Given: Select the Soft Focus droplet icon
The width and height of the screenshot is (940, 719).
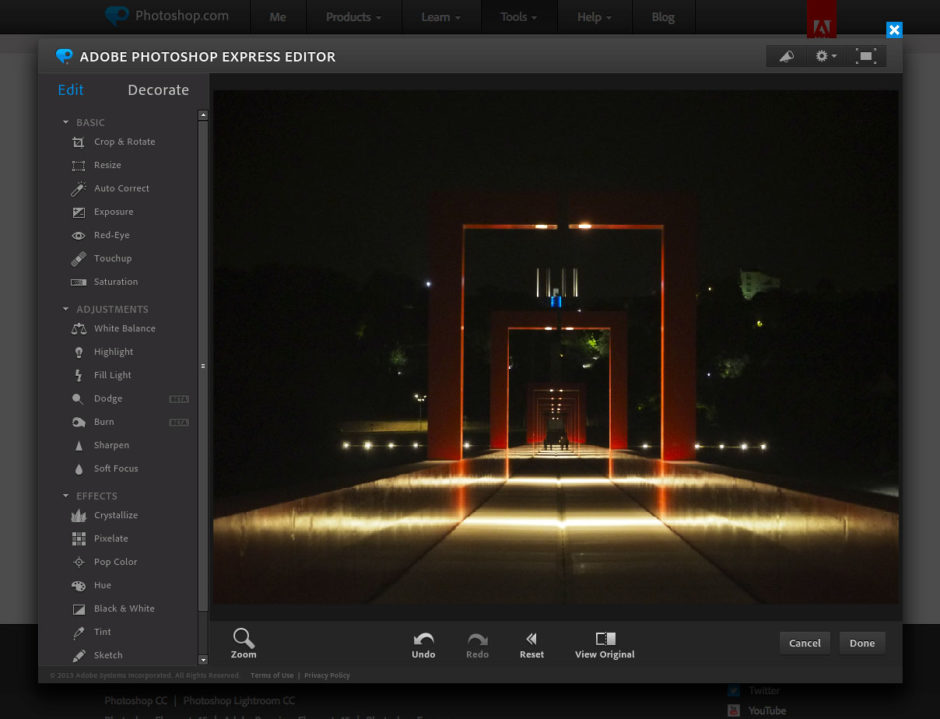Looking at the screenshot, I should 79,469.
